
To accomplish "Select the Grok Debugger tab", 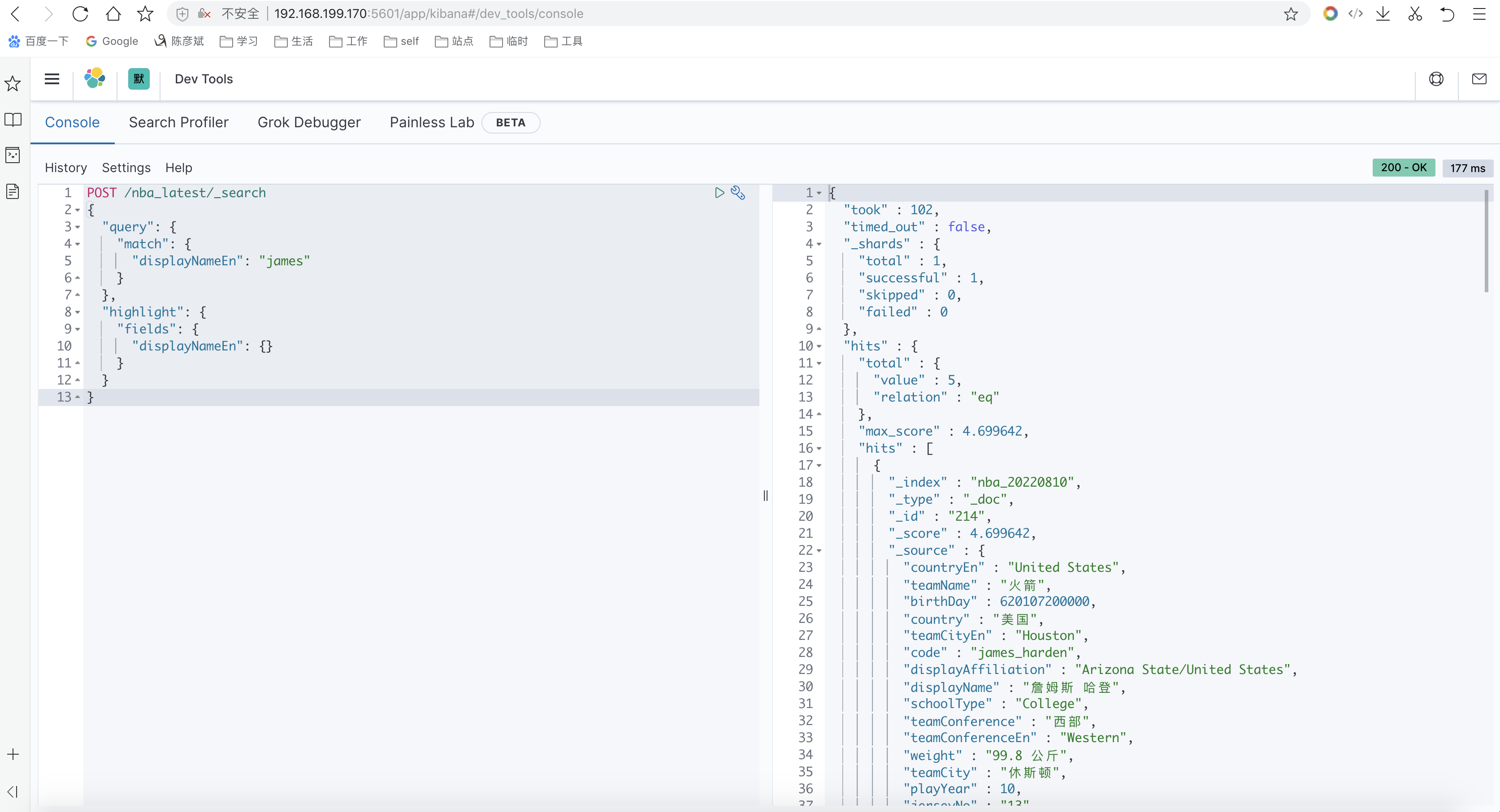I will point(309,122).
